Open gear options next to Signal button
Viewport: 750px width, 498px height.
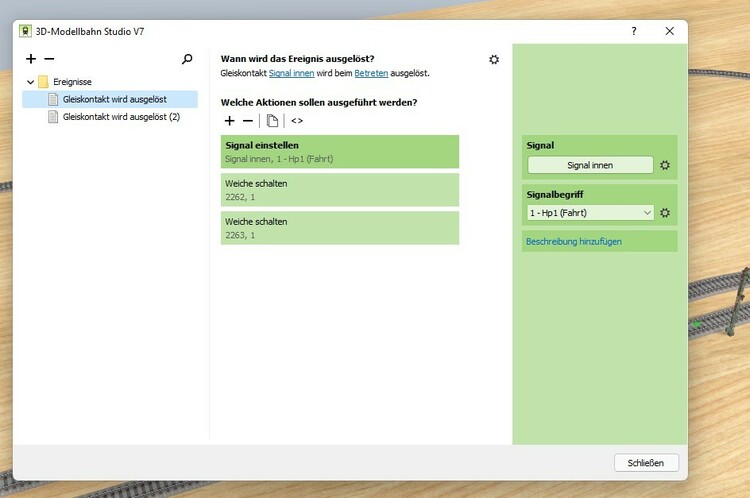(x=665, y=165)
